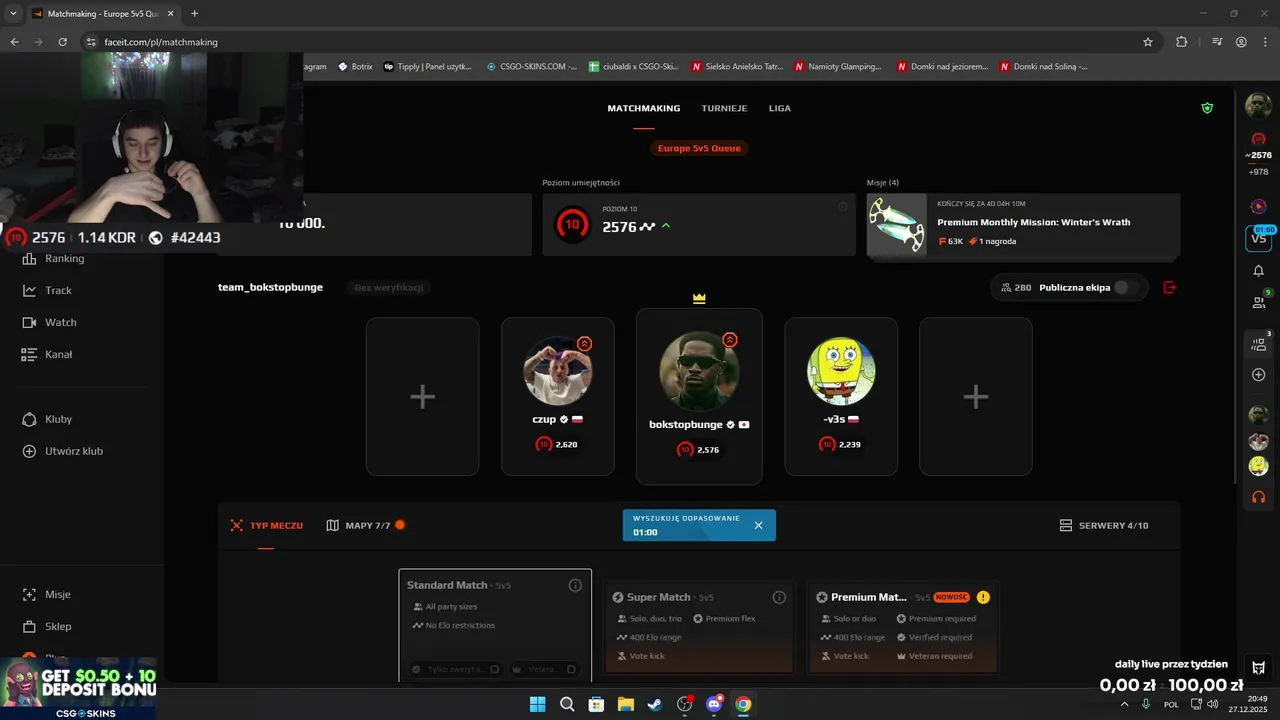Open the Chrome profile avatar icon

tap(1241, 42)
